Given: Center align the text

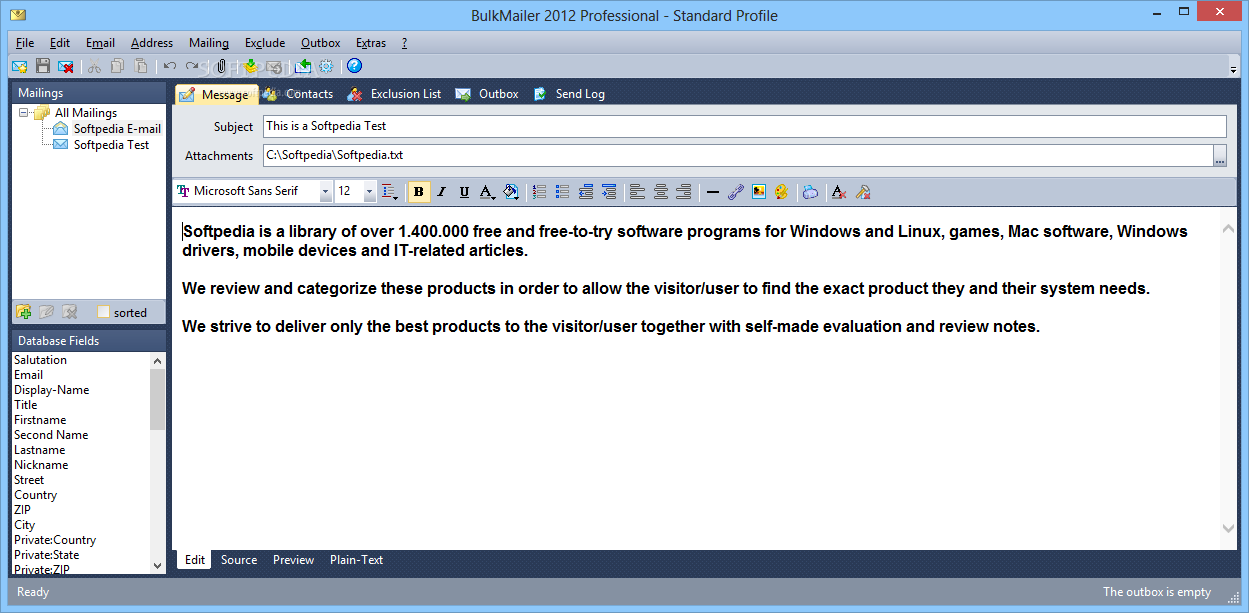Looking at the screenshot, I should click(x=661, y=192).
